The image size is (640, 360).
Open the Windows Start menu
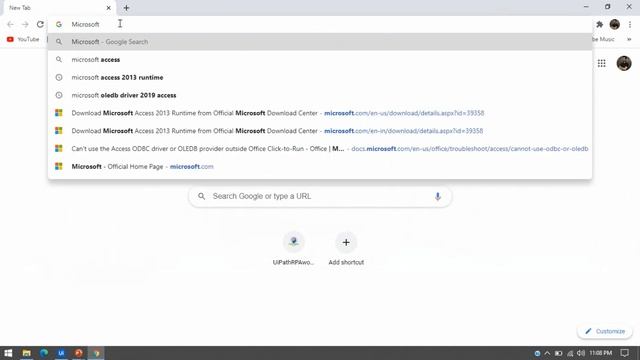pos(8,353)
